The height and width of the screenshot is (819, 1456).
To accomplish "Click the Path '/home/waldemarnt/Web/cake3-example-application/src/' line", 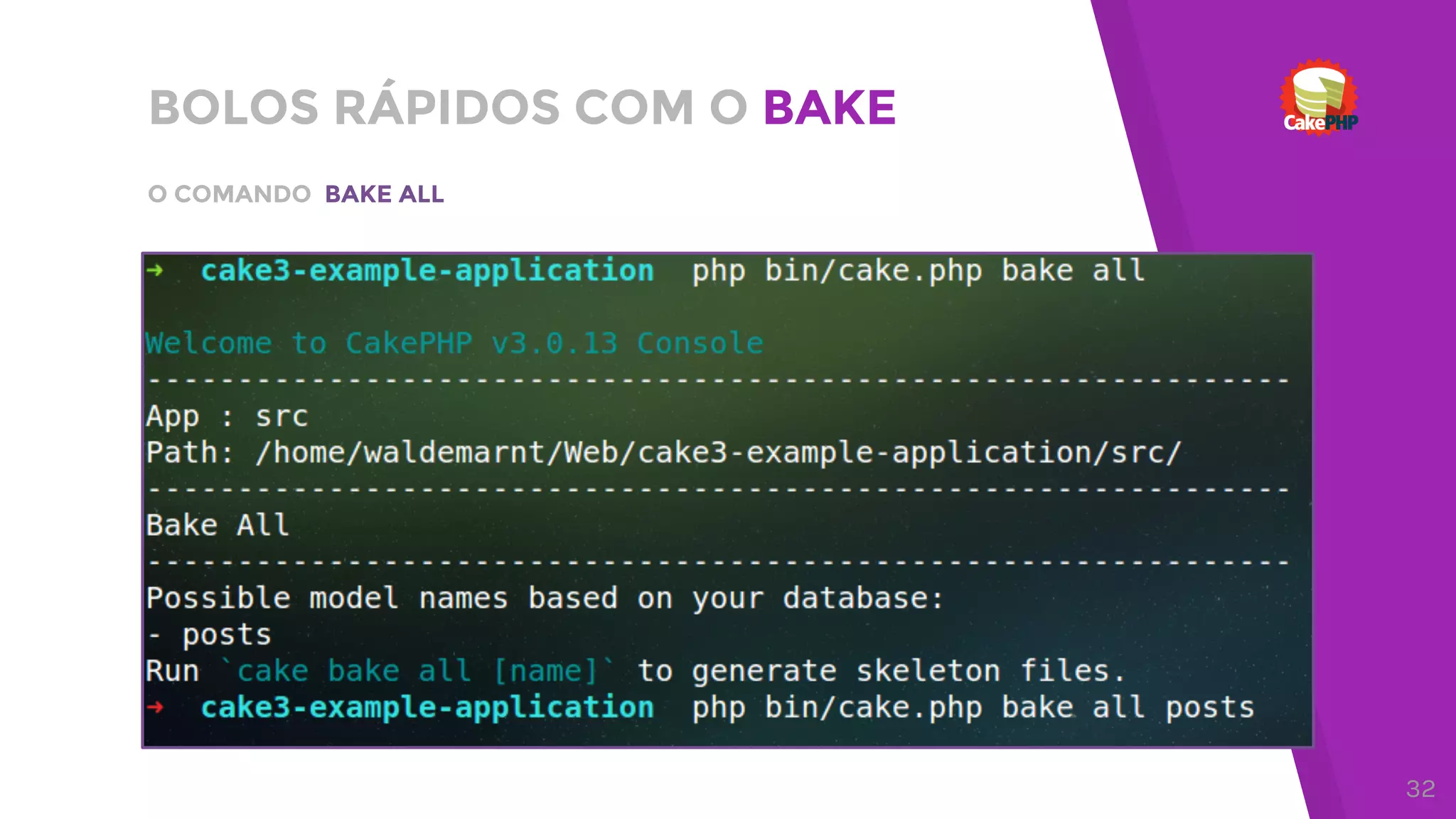I will pos(663,453).
